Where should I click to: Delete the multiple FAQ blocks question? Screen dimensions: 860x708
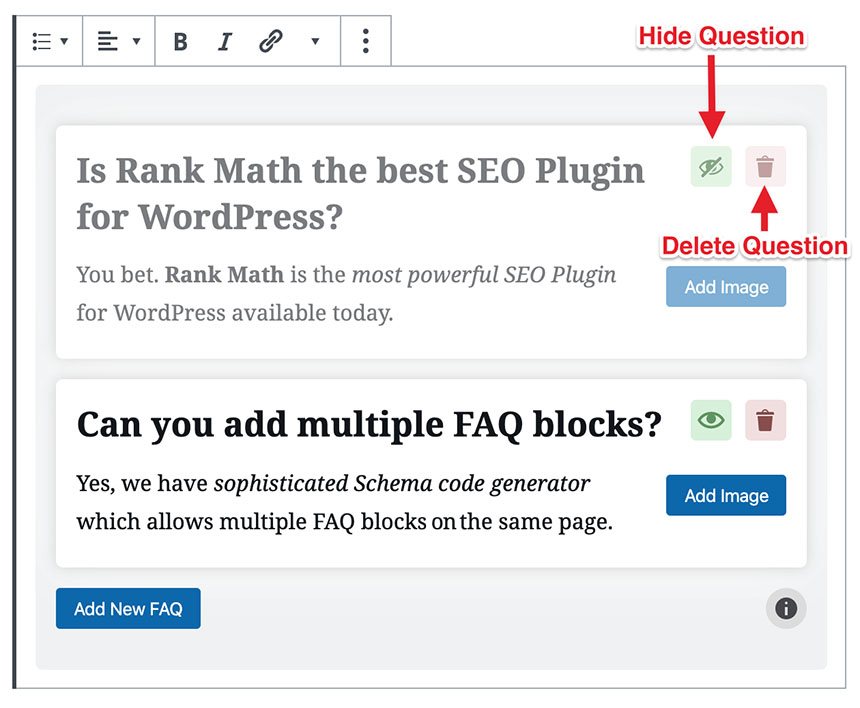[765, 420]
